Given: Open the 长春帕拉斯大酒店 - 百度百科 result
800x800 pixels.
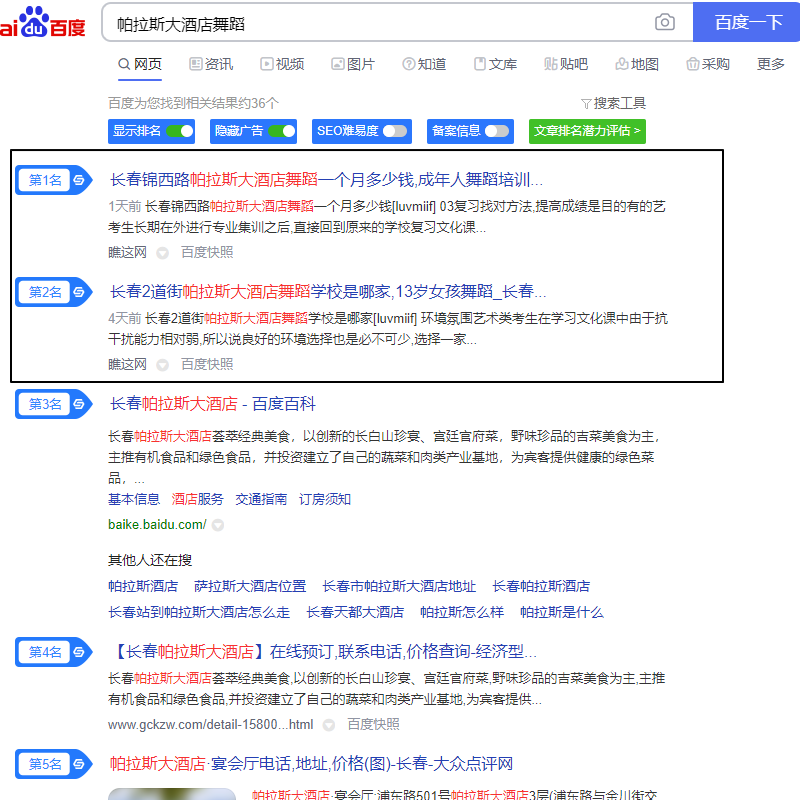Looking at the screenshot, I should [213, 404].
